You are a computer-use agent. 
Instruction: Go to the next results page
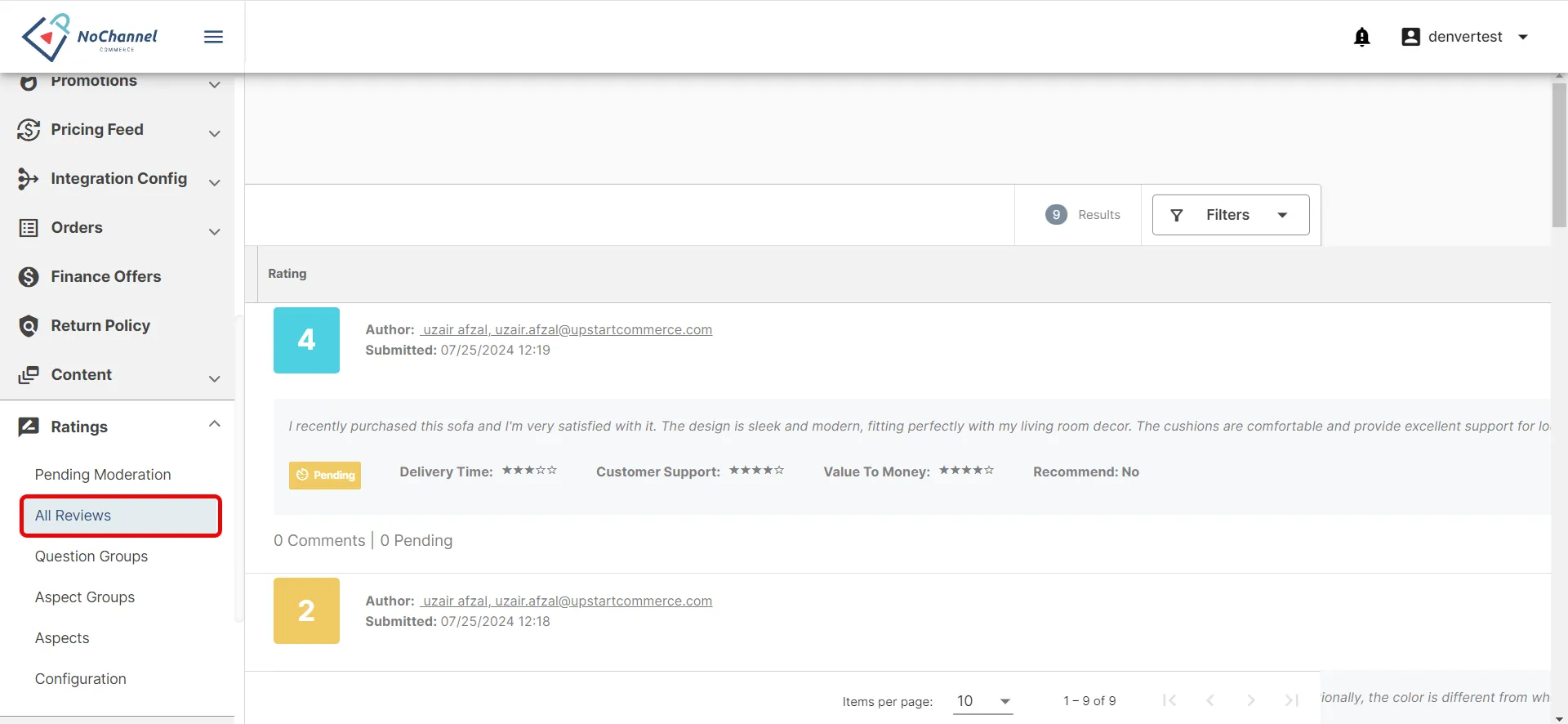1251,700
